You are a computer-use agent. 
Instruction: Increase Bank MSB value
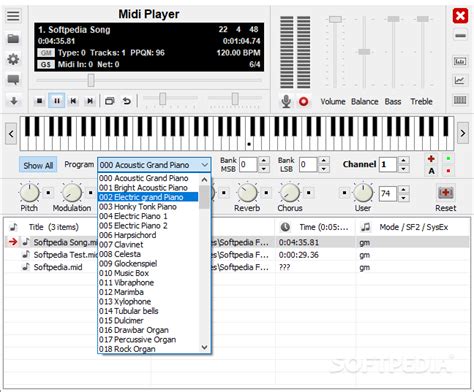pyautogui.click(x=264, y=160)
